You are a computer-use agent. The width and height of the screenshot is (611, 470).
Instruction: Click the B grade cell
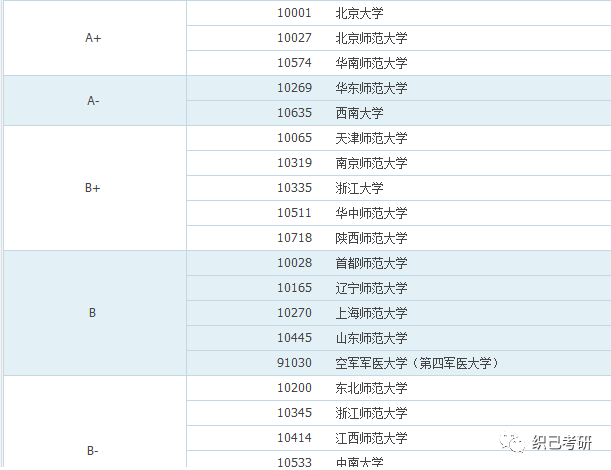[95, 313]
